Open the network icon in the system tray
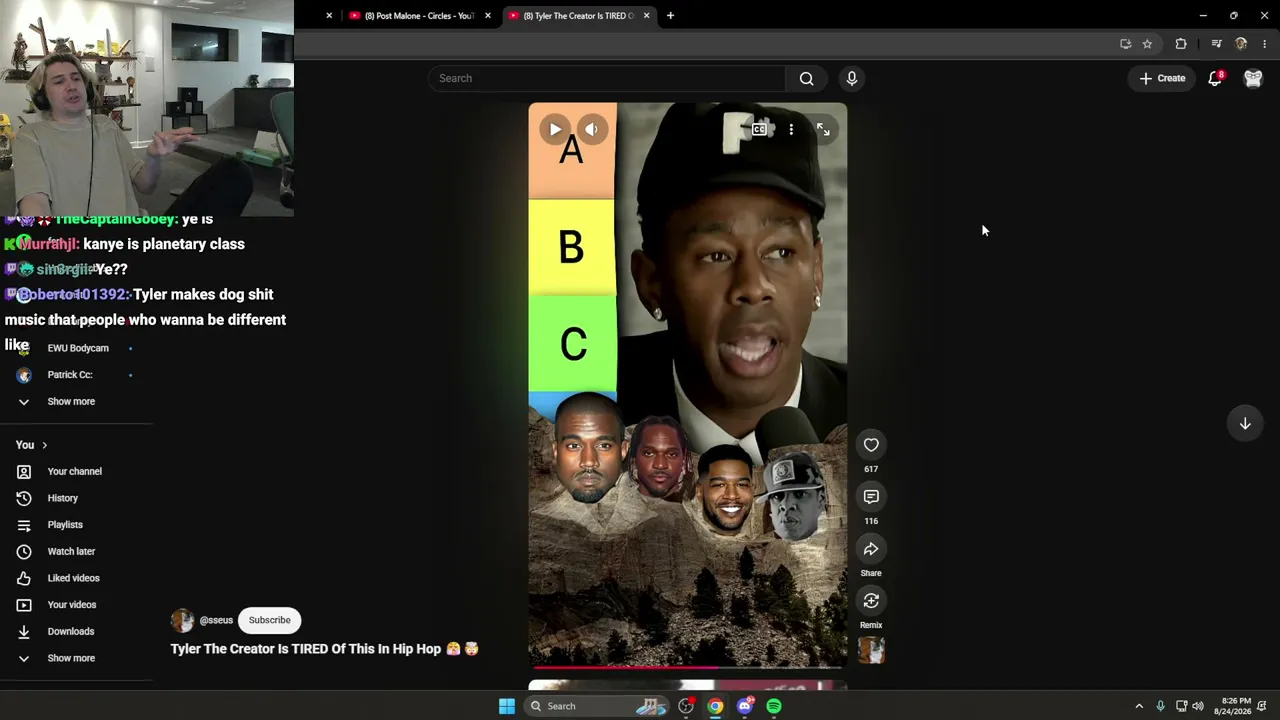The width and height of the screenshot is (1280, 720). [1180, 706]
